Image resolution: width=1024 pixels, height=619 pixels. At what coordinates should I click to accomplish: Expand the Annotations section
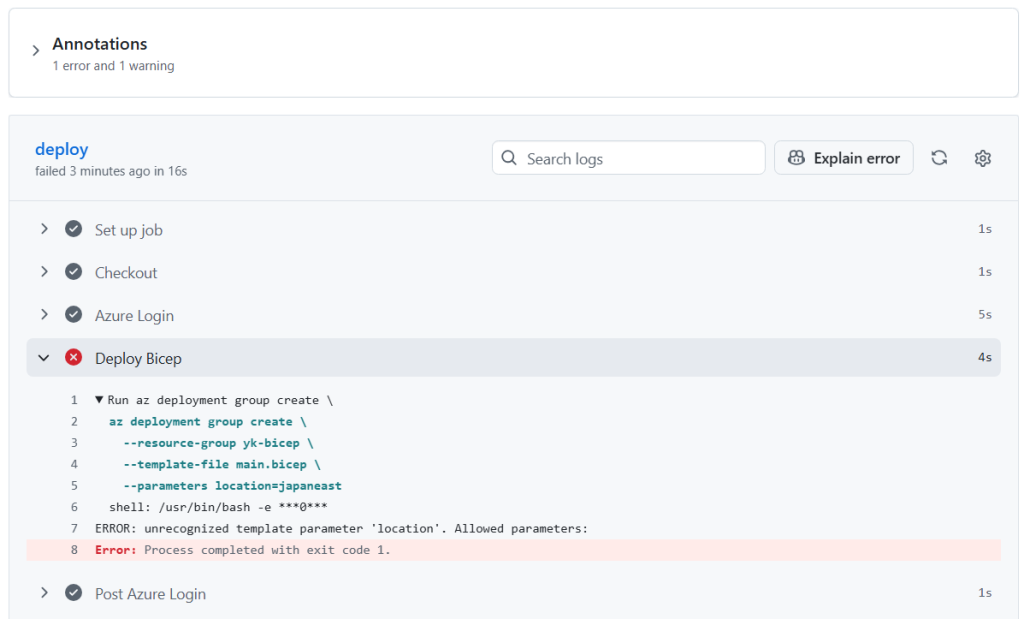click(36, 51)
